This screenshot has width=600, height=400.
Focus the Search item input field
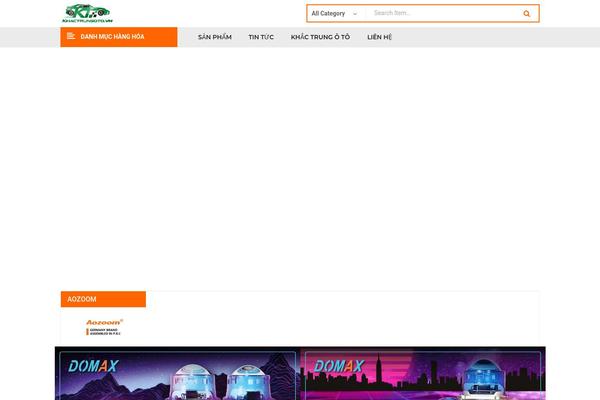coord(442,13)
